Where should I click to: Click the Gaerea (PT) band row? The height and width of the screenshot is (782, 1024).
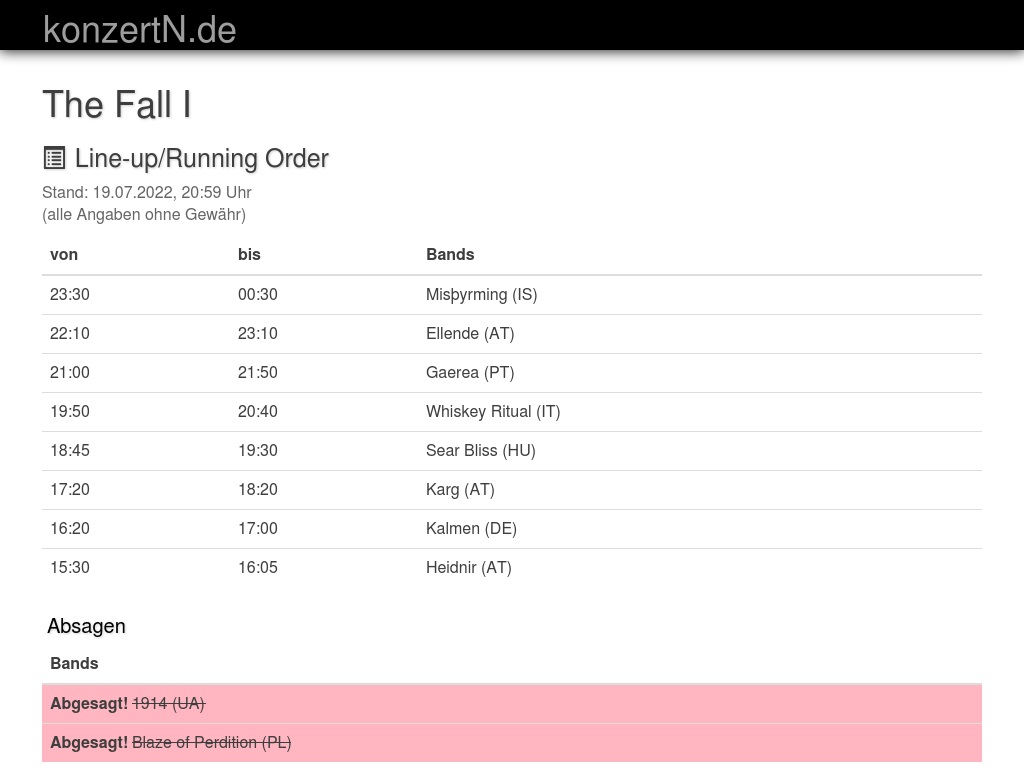click(470, 372)
